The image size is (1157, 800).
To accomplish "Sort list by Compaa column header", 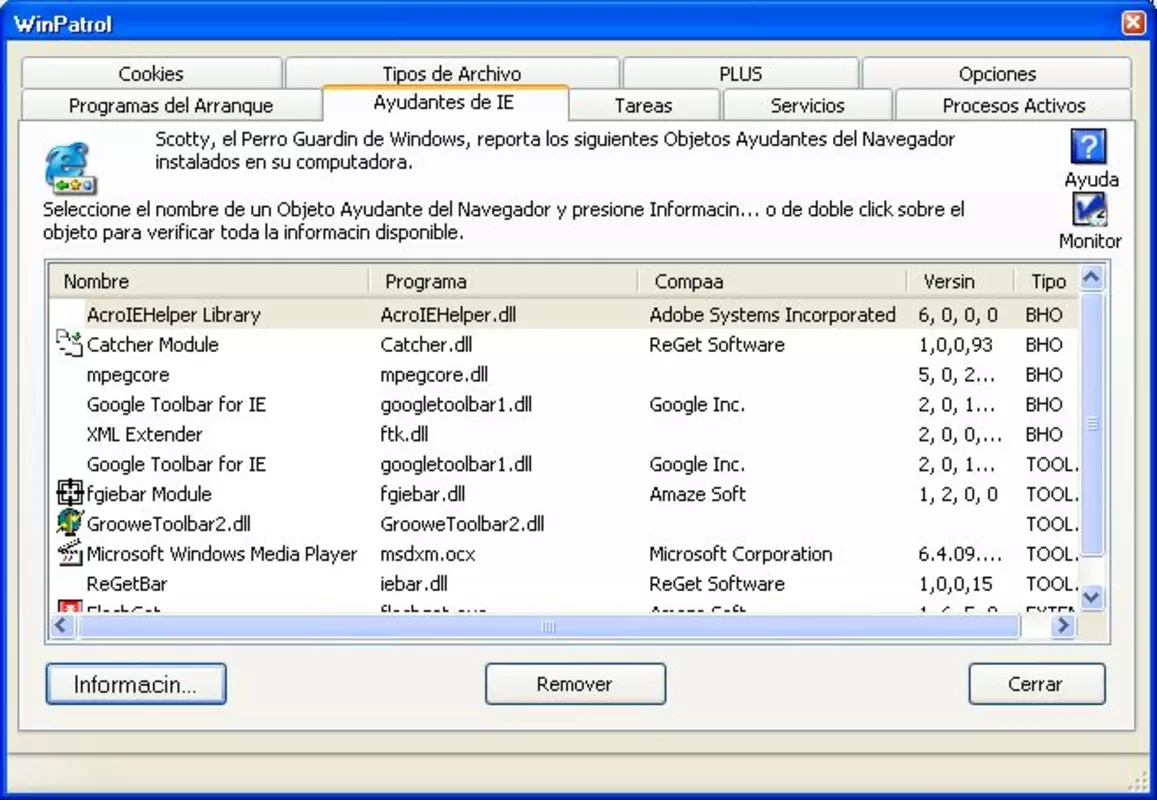I will 773,281.
